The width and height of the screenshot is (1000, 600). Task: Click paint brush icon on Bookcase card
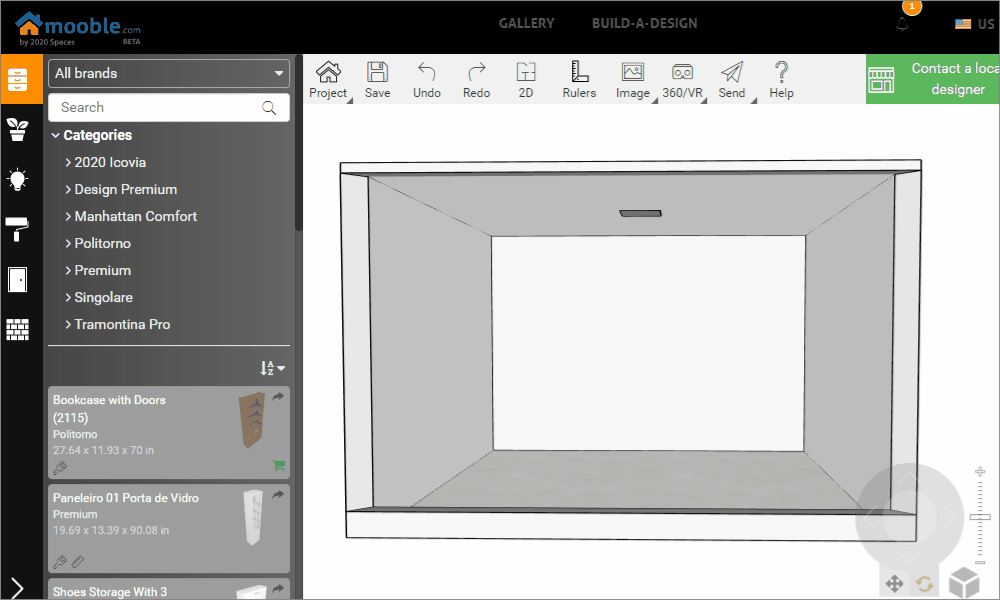[x=60, y=469]
